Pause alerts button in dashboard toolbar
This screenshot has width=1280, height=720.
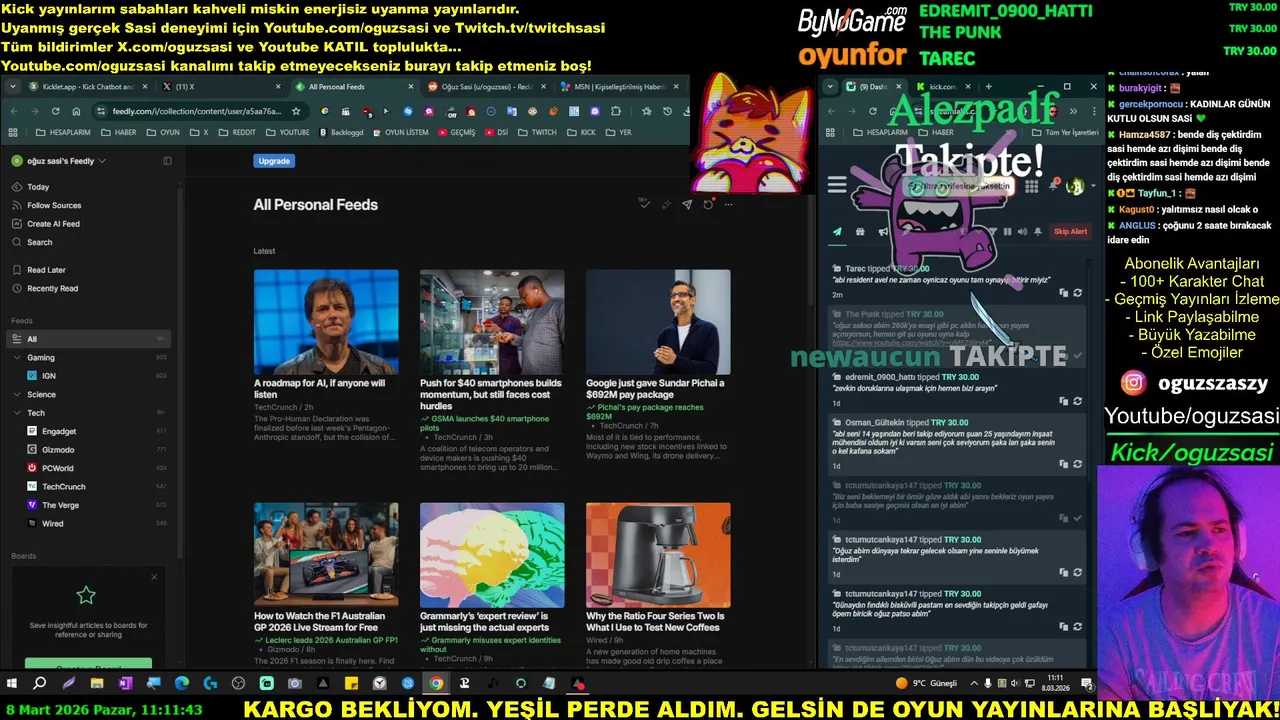tap(1007, 232)
